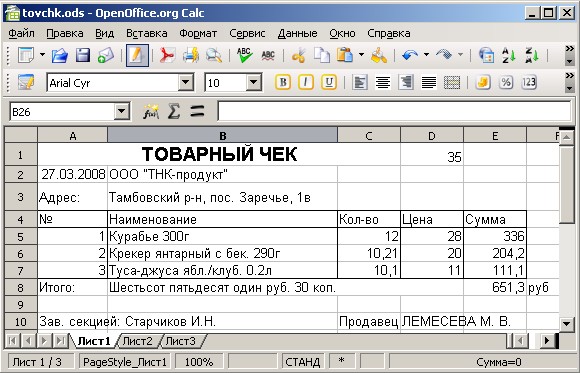Export directly as PDF icon
Screen dimensions: 580x373
(167, 56)
